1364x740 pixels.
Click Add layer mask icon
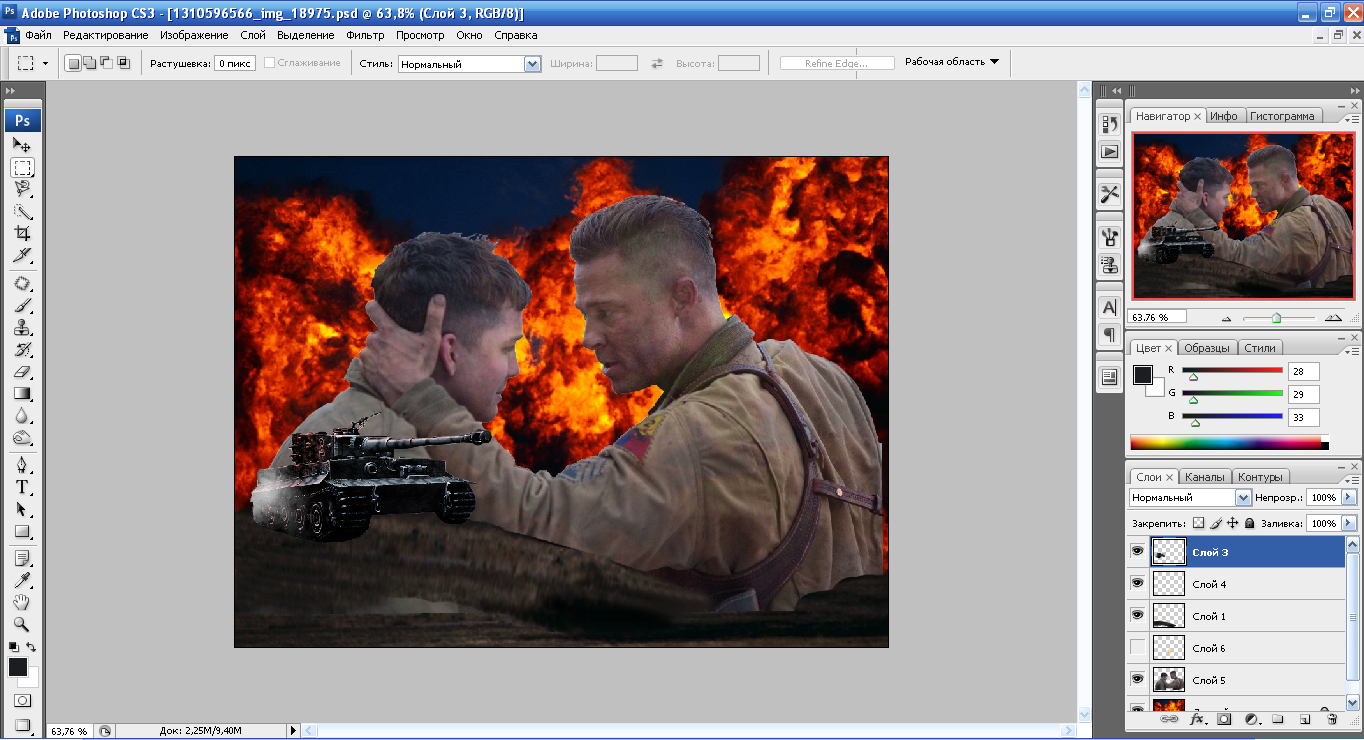point(1224,719)
